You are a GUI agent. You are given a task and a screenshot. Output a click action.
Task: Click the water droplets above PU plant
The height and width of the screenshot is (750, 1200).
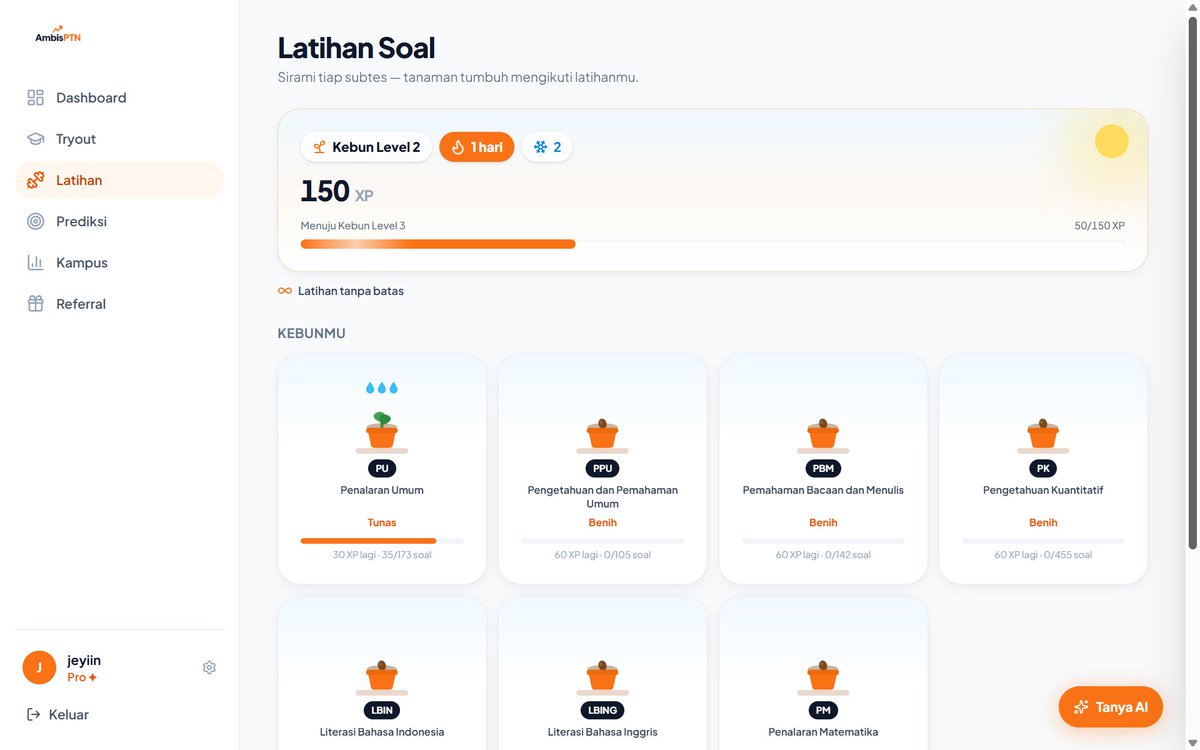[382, 387]
